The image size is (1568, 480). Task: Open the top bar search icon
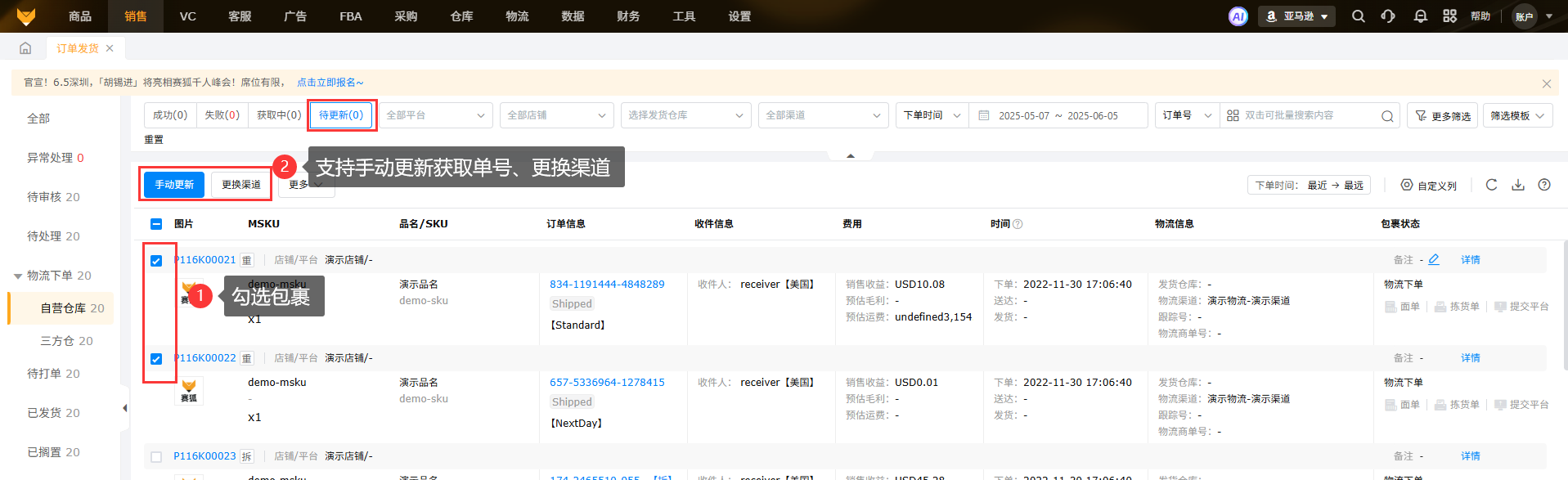point(1358,16)
